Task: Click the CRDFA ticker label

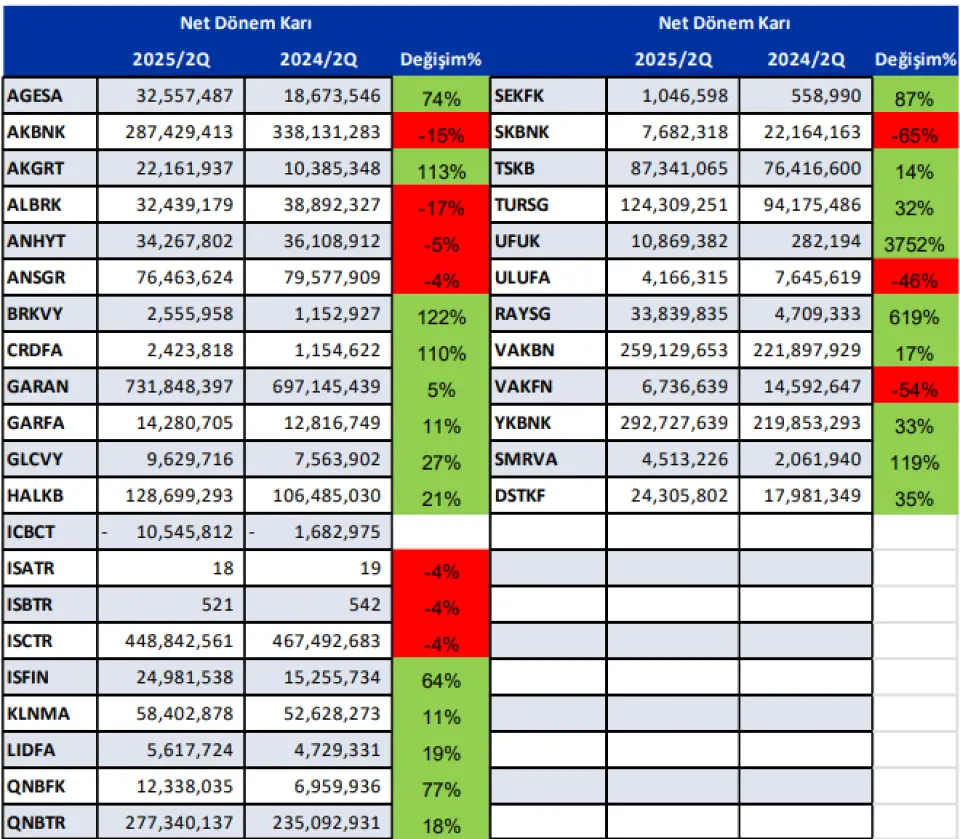Action: point(34,350)
